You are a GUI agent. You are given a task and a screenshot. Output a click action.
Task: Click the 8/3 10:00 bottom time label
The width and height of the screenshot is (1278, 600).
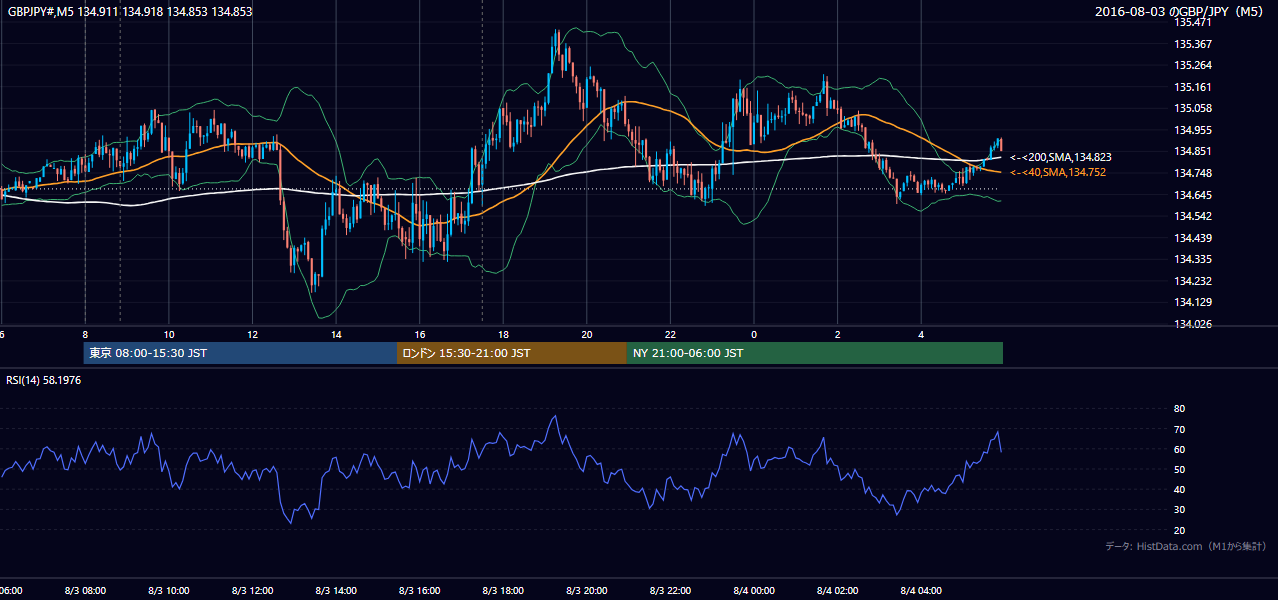pos(168,591)
